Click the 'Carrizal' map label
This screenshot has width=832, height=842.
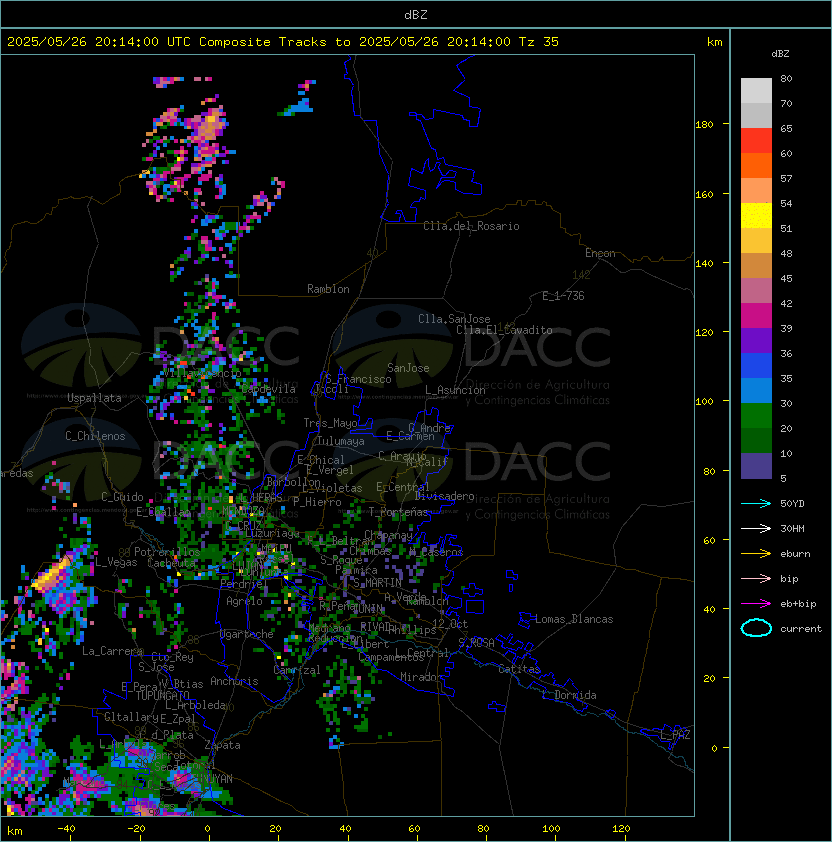coord(297,670)
